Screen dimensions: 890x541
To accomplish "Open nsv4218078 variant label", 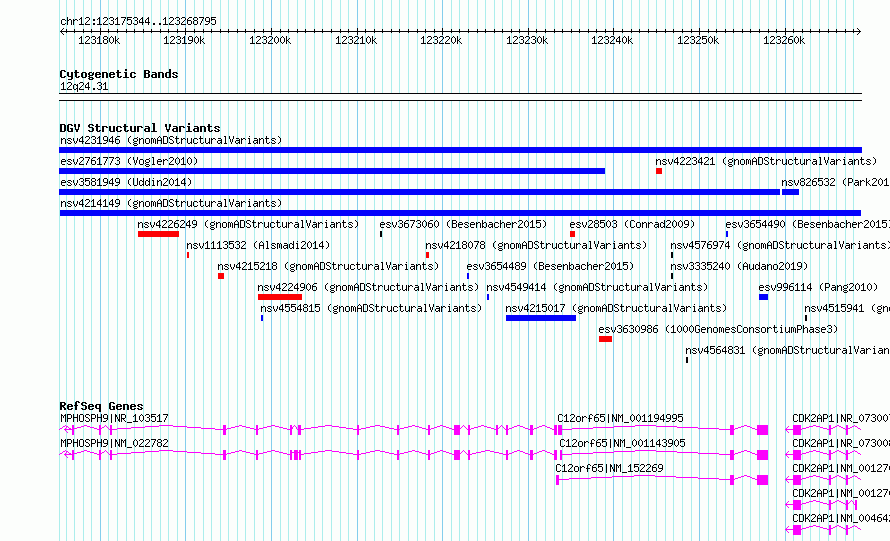I will pyautogui.click(x=536, y=245).
